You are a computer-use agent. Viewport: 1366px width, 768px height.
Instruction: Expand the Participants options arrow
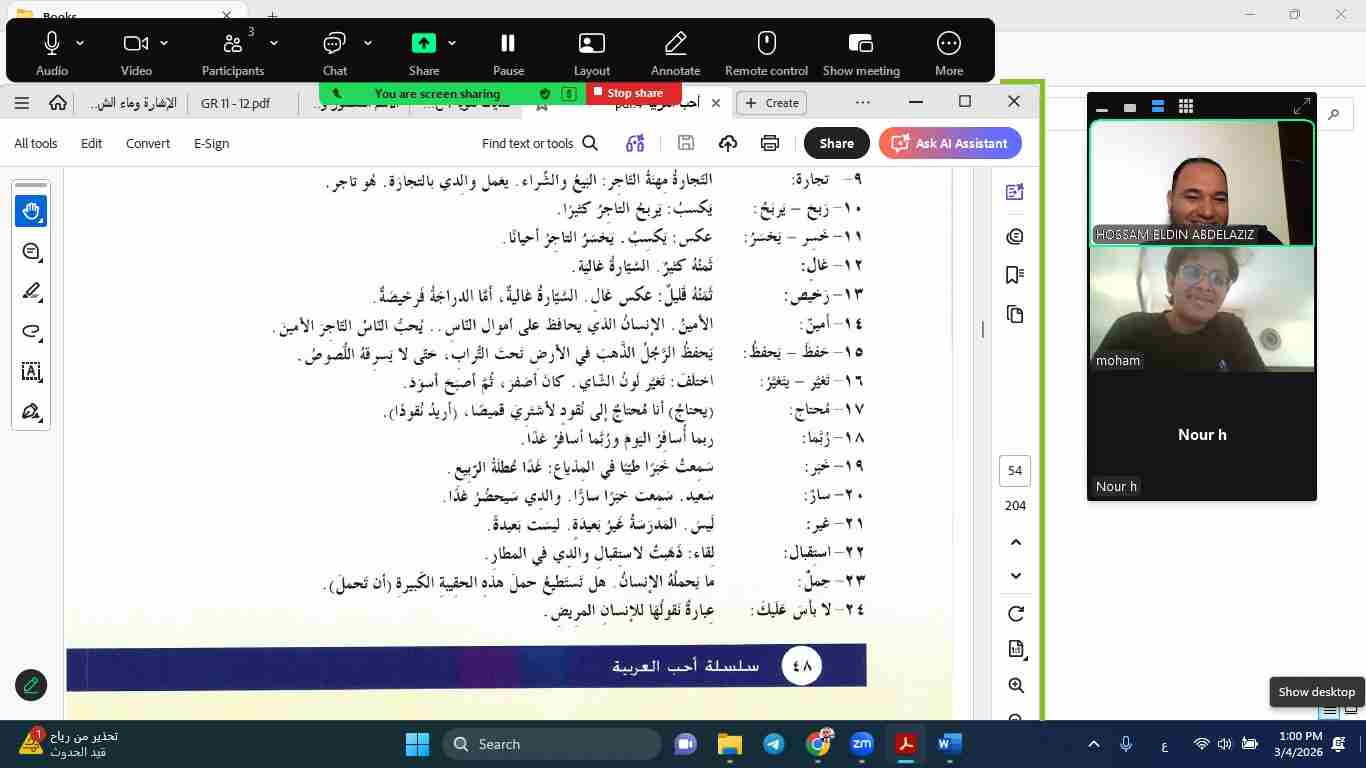coord(273,43)
